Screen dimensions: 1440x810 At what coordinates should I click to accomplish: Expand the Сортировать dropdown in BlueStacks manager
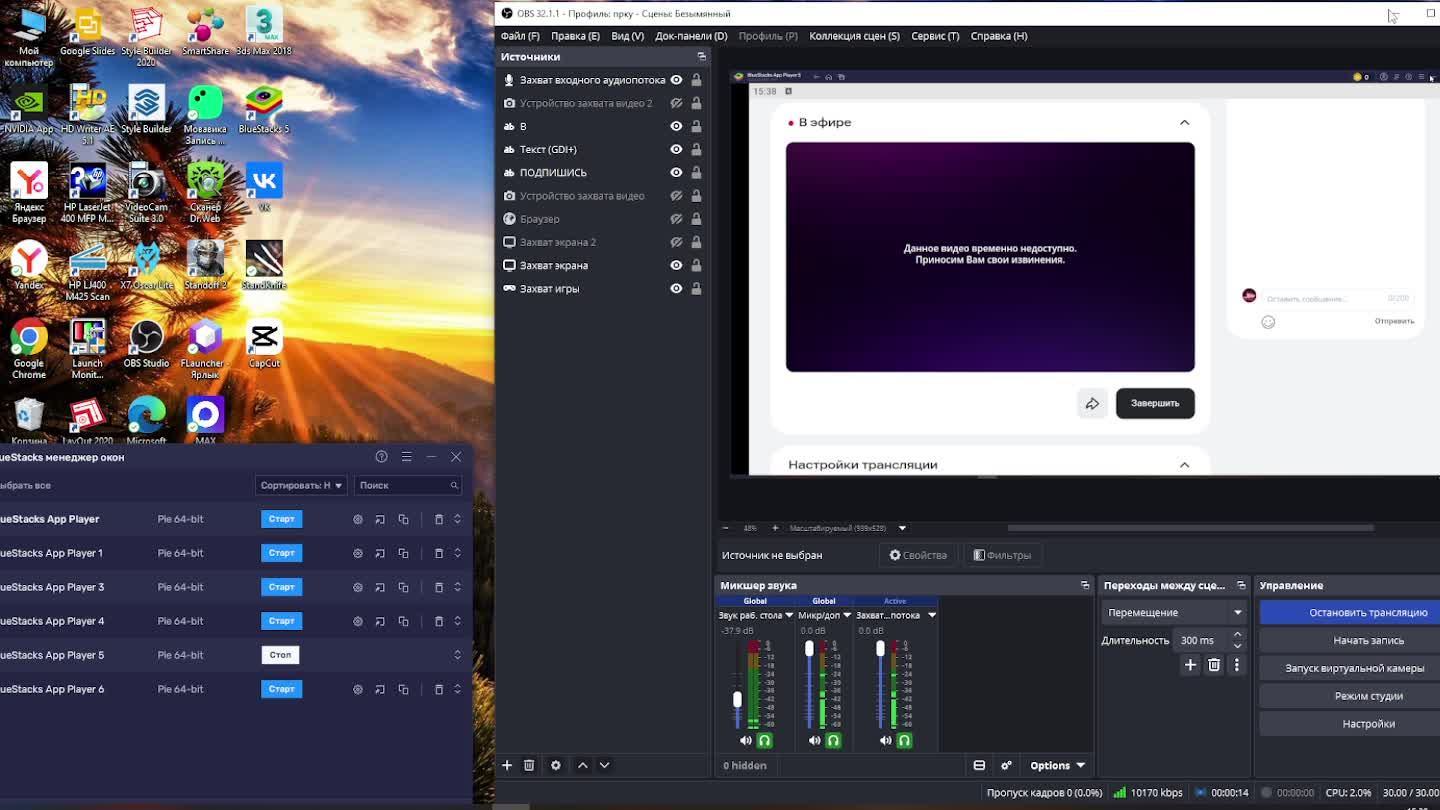301,485
